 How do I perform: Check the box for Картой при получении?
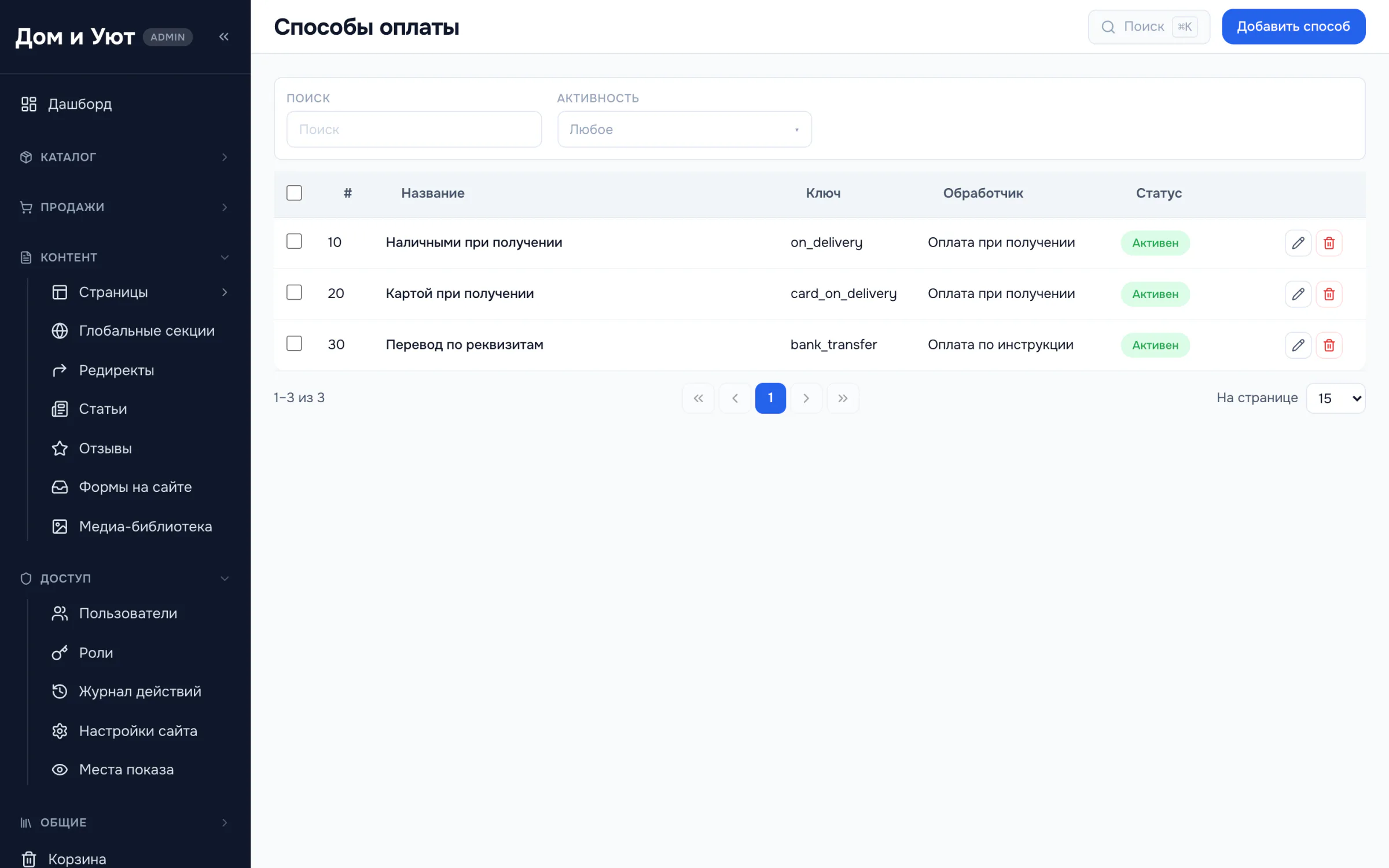coord(294,292)
